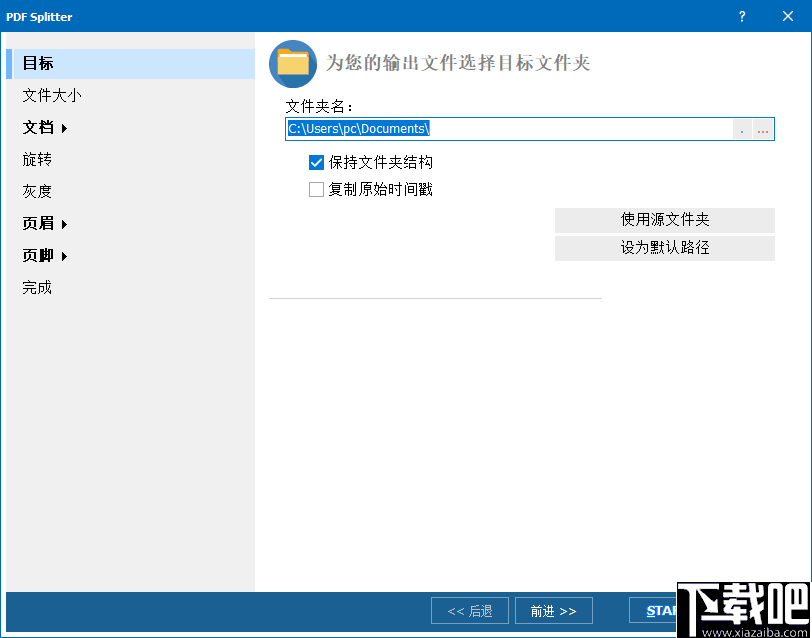Go to the 文件大小 section
This screenshot has width=812, height=638.
point(52,95)
